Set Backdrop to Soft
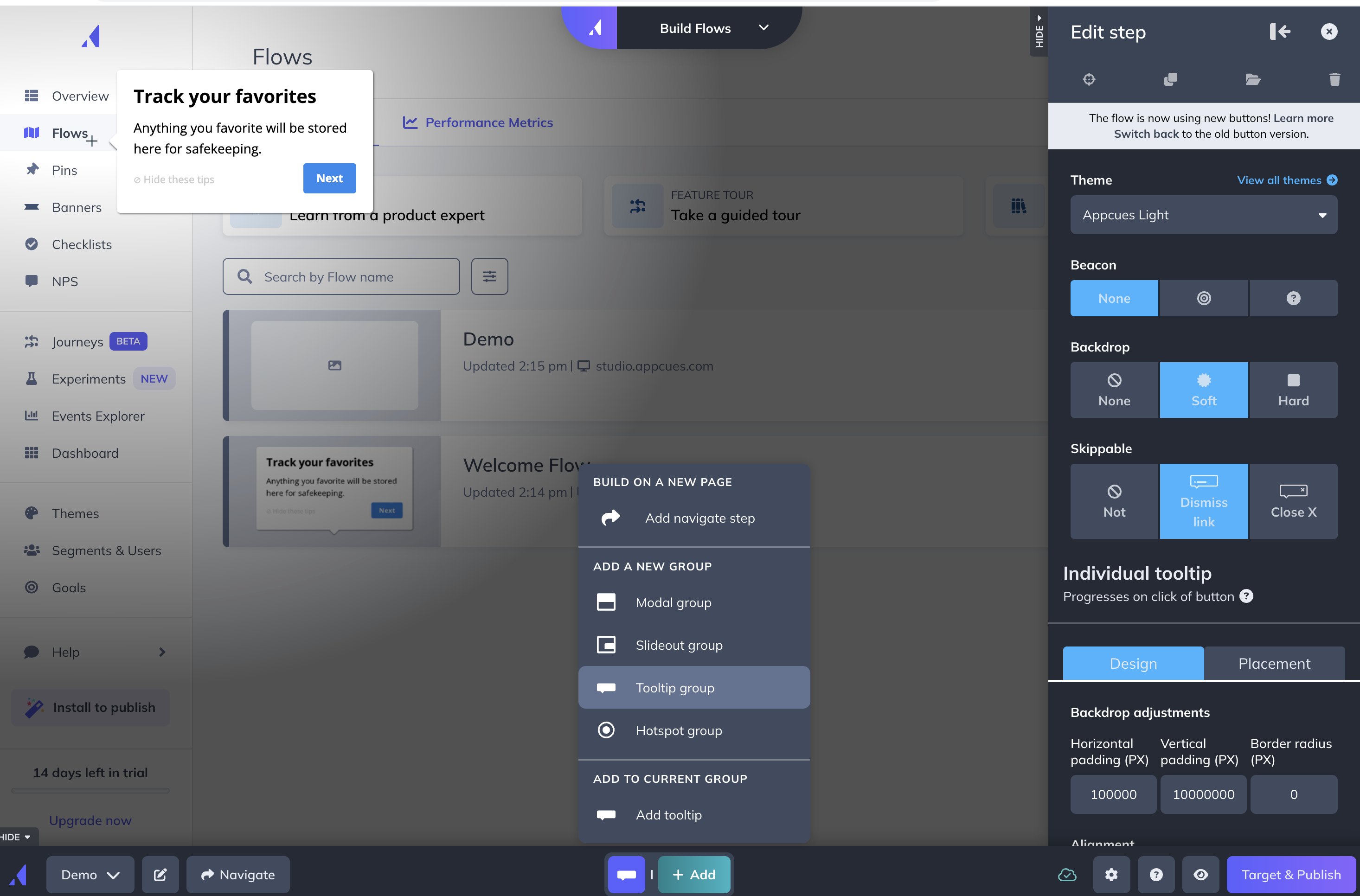The image size is (1360, 896). (1204, 390)
